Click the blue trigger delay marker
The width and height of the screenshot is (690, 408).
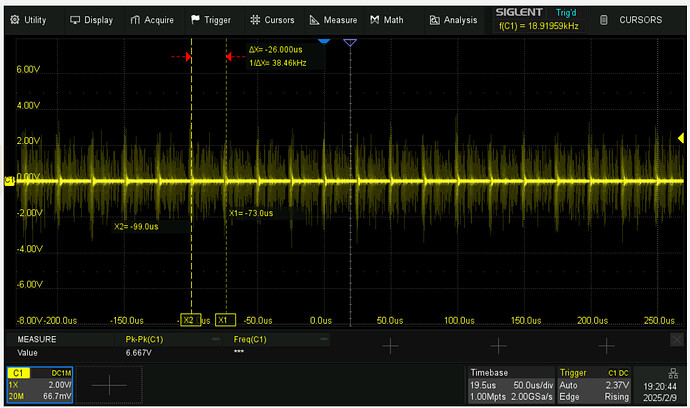tap(324, 41)
